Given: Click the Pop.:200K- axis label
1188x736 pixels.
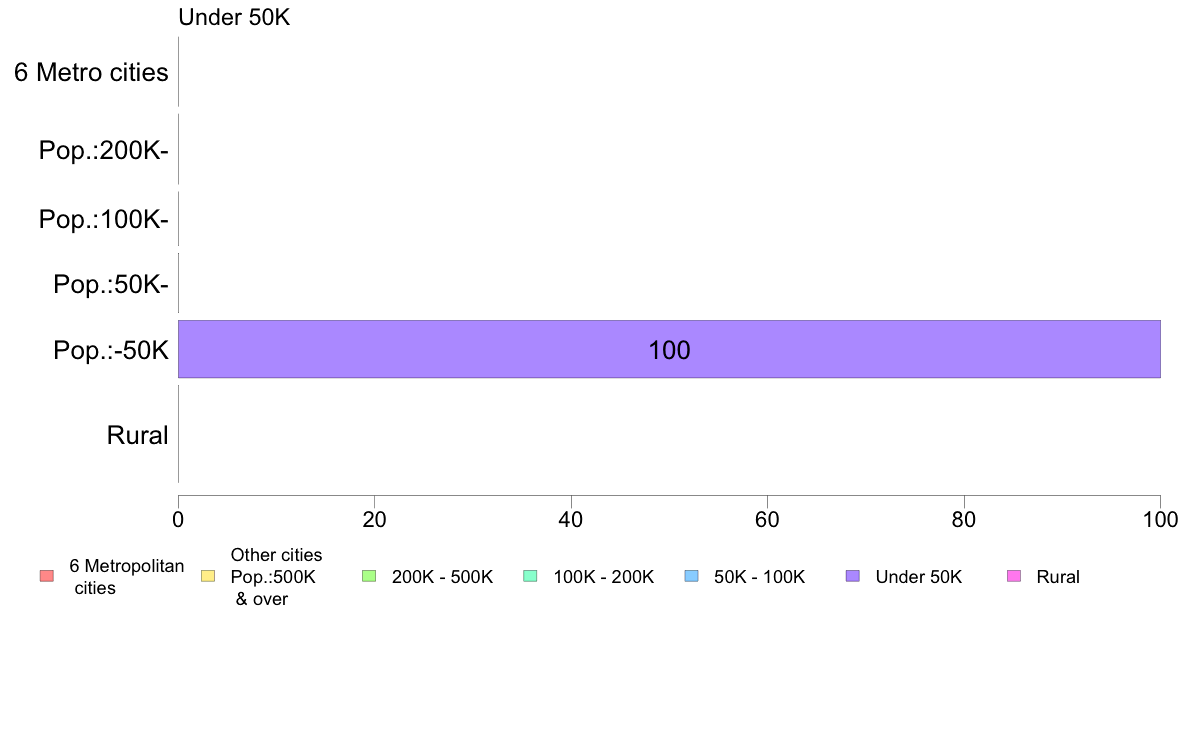Looking at the screenshot, I should pyautogui.click(x=103, y=150).
